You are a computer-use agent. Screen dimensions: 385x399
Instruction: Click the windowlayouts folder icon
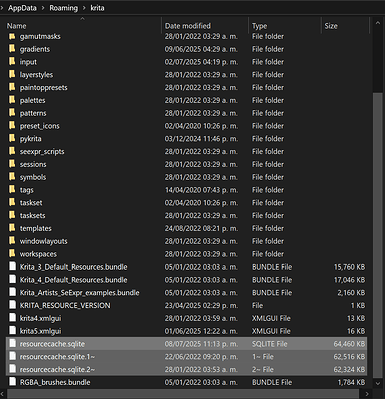(12, 241)
